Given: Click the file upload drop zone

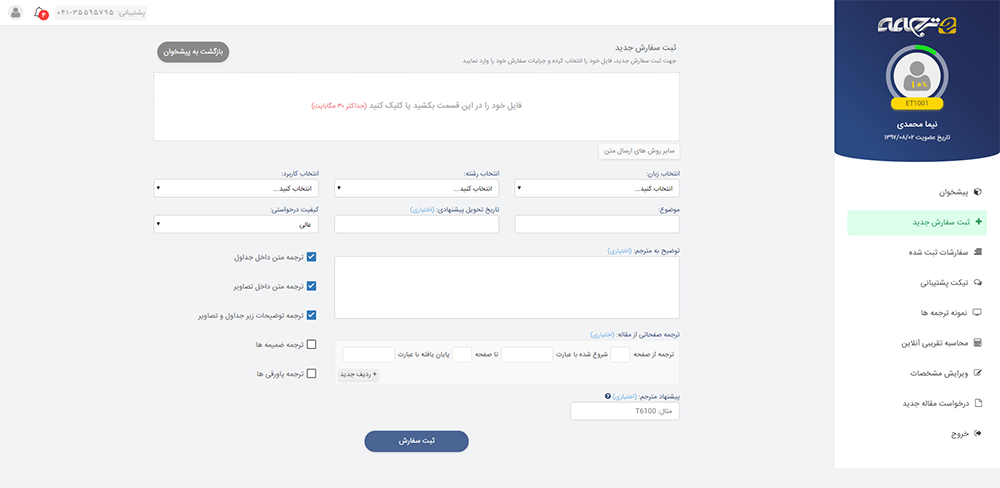Looking at the screenshot, I should [416, 107].
